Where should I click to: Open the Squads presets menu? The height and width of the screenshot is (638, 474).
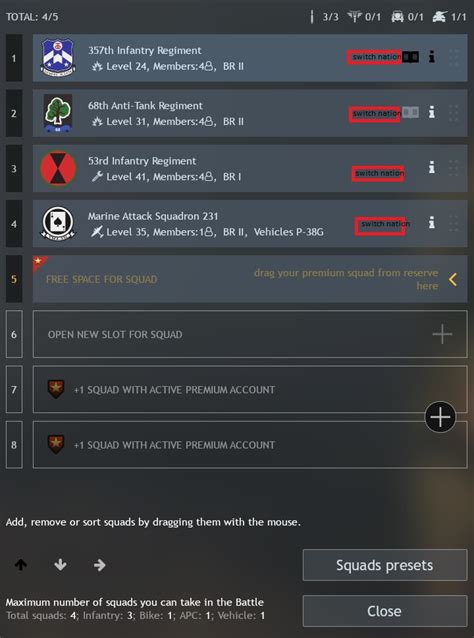tap(385, 565)
